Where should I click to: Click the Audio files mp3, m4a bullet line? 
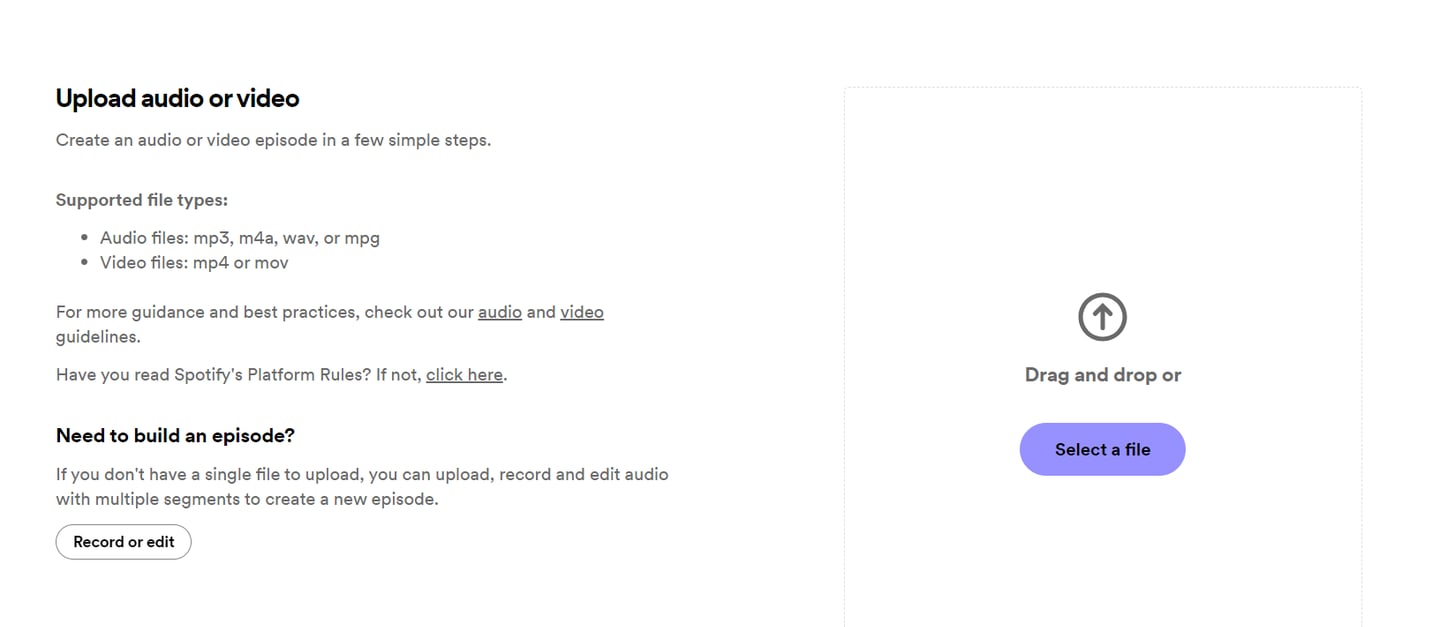click(x=240, y=238)
